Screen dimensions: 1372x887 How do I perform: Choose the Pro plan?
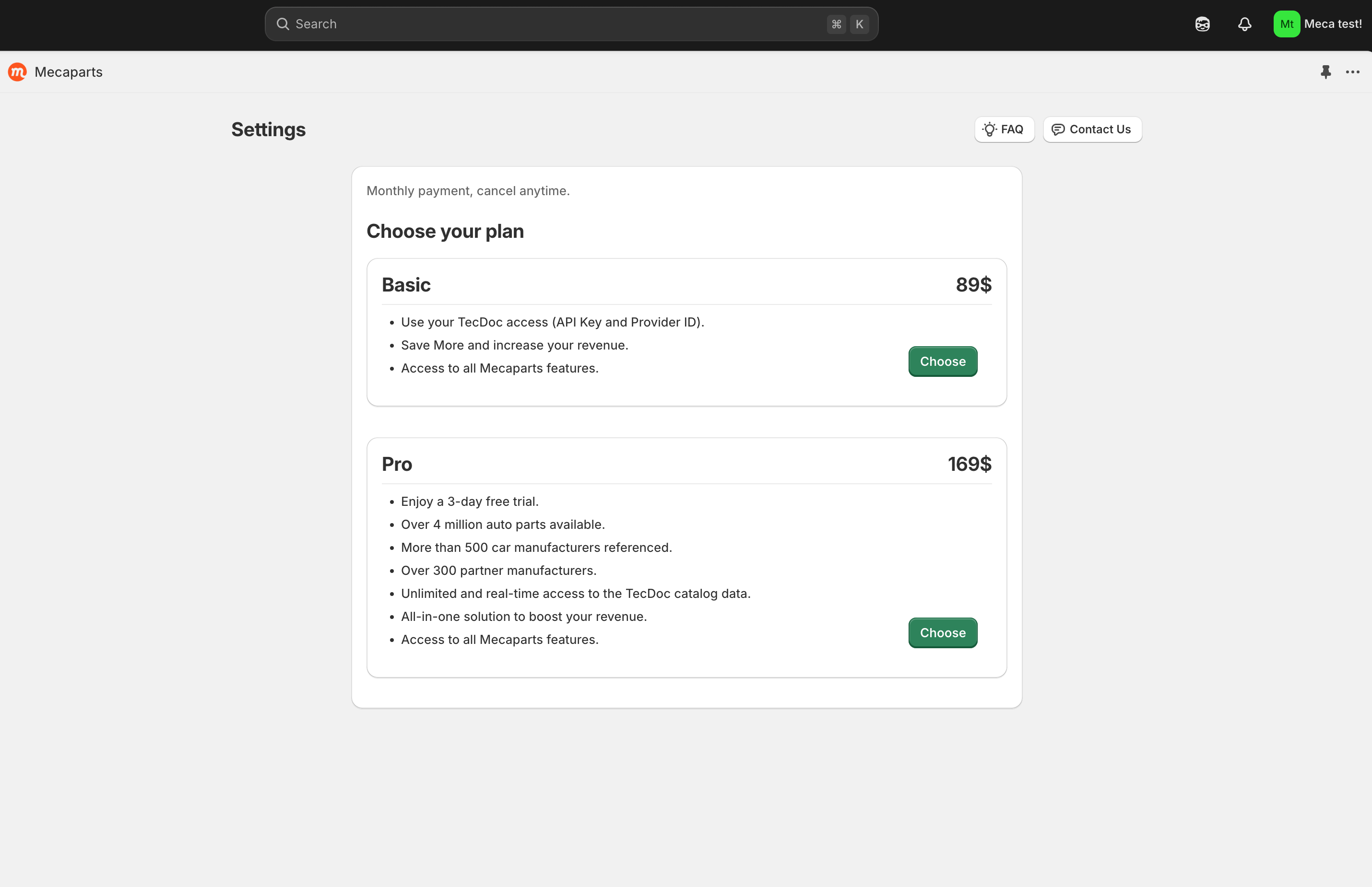click(x=943, y=633)
